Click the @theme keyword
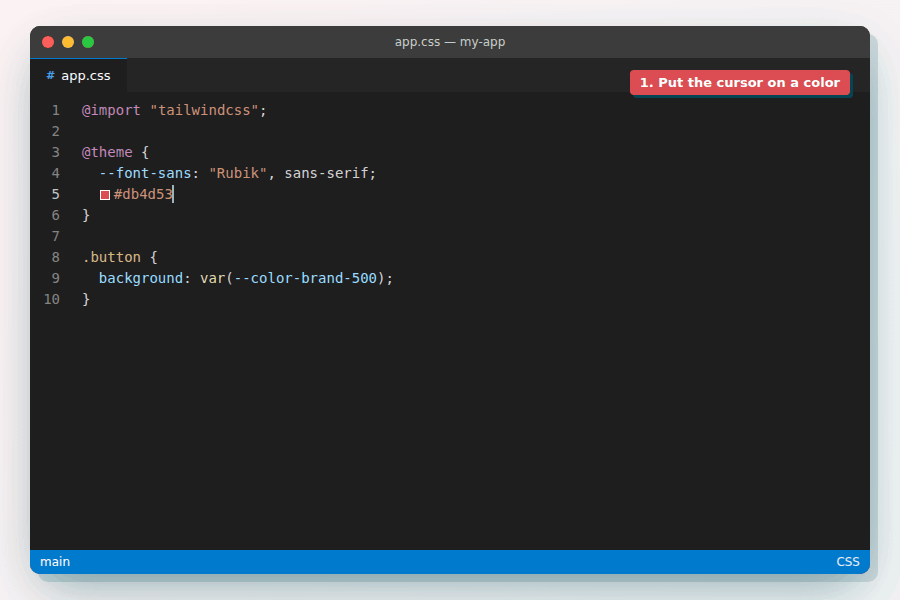The height and width of the screenshot is (600, 900). [107, 152]
